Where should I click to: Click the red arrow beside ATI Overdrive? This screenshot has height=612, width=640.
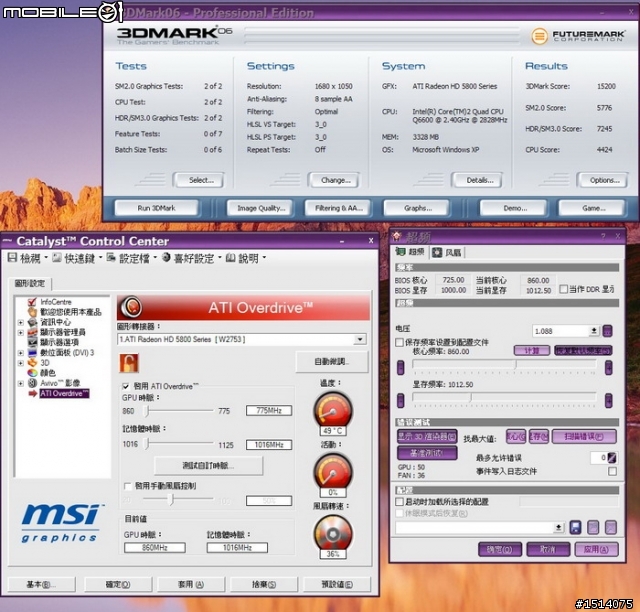point(33,394)
